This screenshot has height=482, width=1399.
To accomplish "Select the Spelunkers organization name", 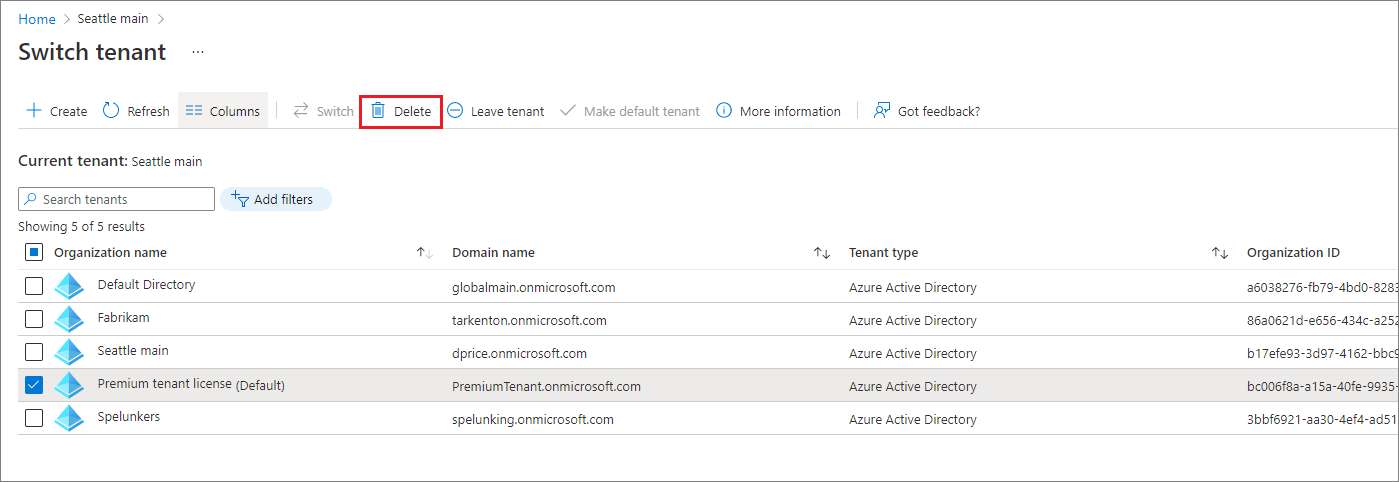I will coord(128,417).
